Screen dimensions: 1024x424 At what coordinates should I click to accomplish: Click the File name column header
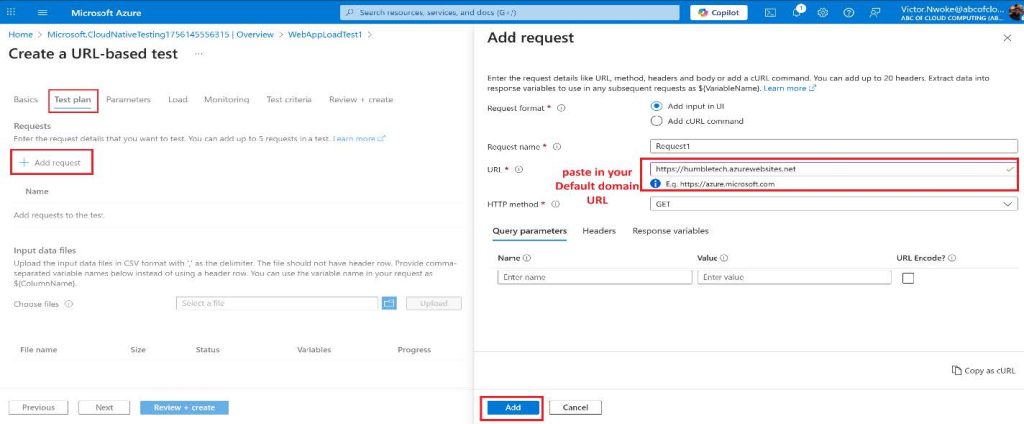(x=39, y=350)
